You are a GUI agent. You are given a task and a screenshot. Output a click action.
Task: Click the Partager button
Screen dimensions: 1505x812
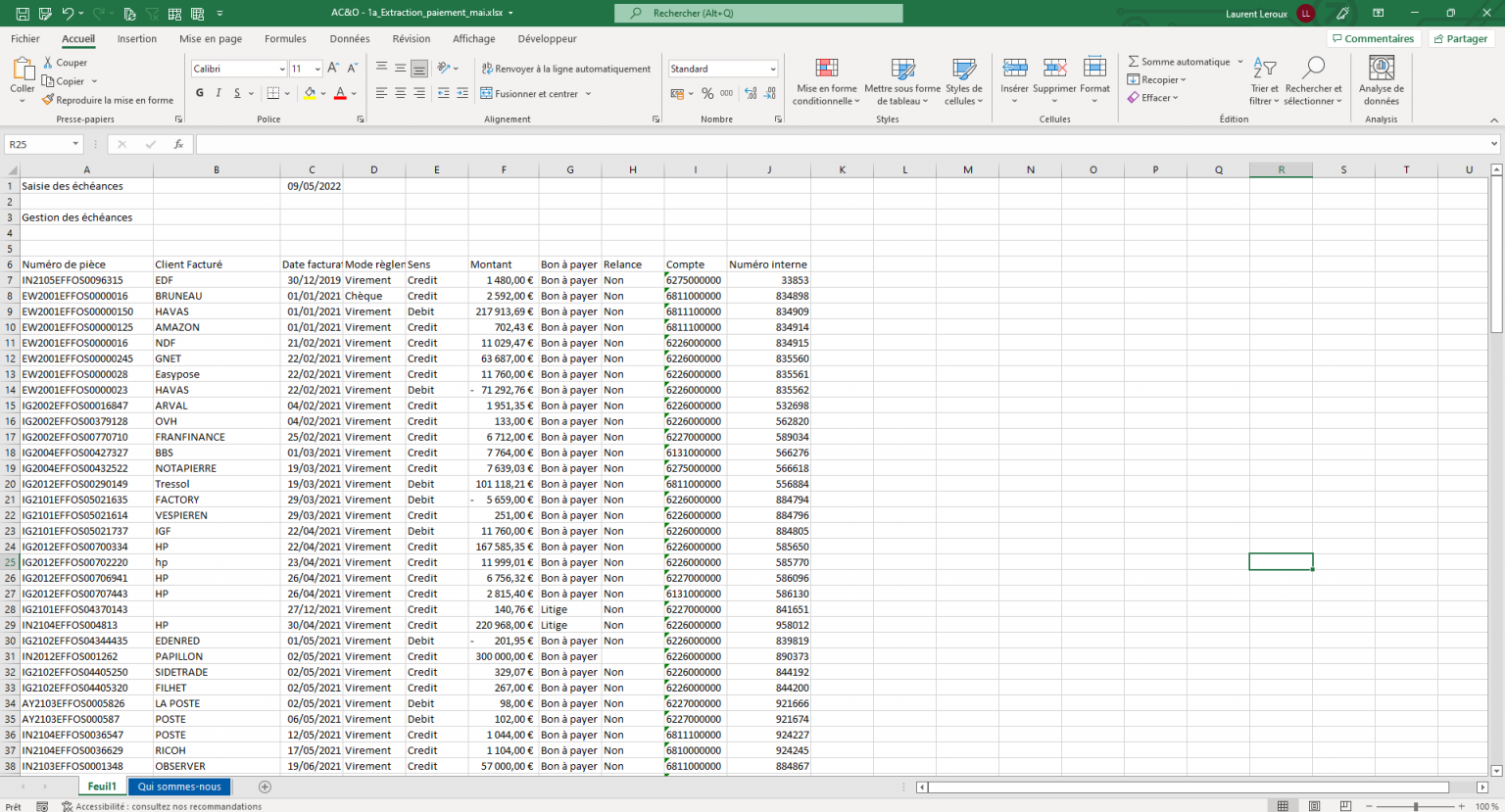coord(1461,38)
